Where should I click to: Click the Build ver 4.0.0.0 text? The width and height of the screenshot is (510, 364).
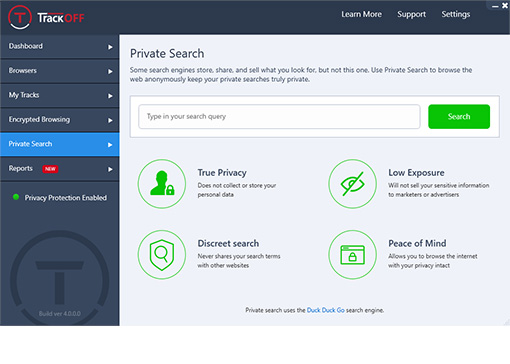click(x=60, y=314)
